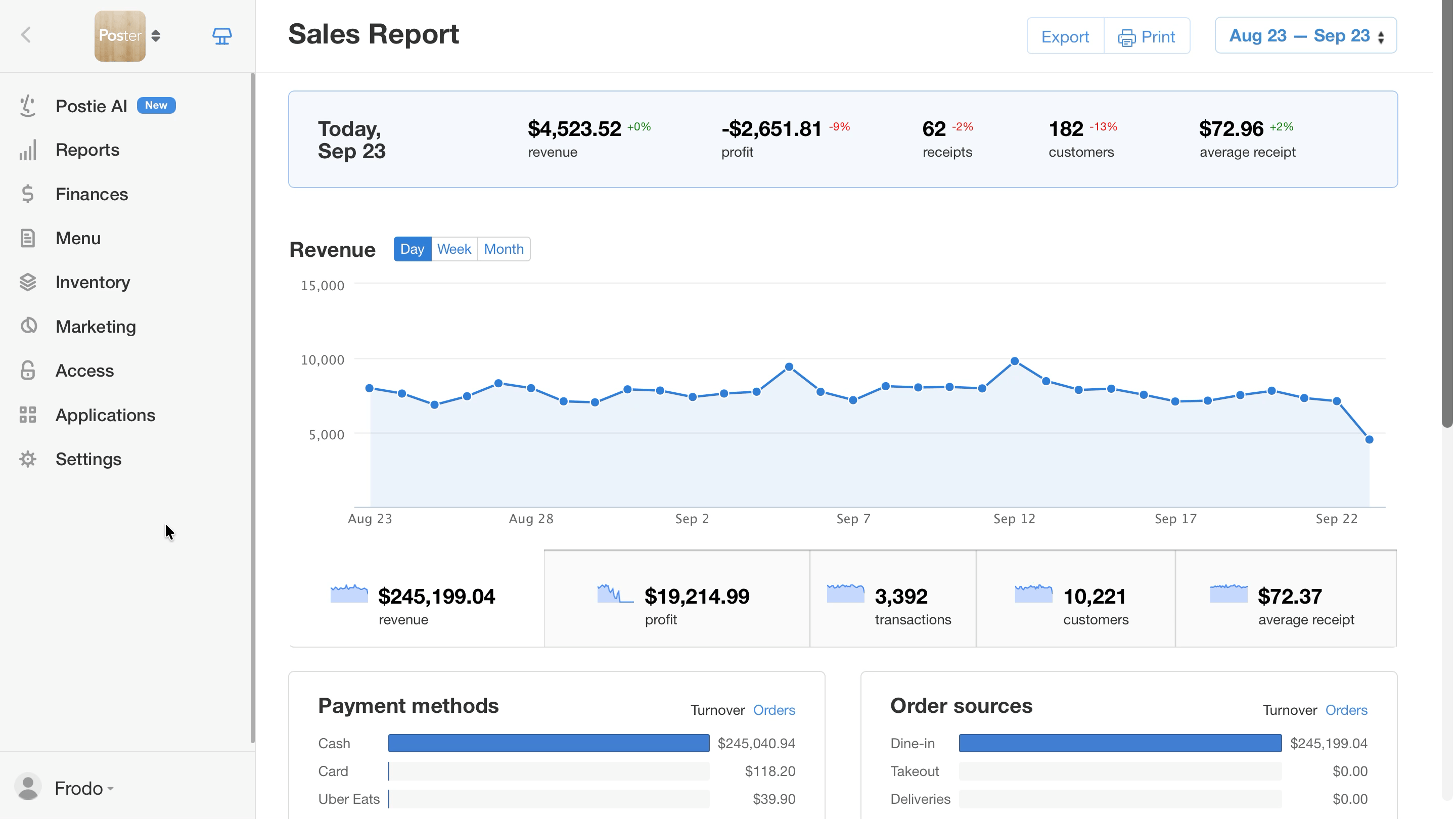
Task: Click the average receipt sparkline icon
Action: tap(1229, 594)
